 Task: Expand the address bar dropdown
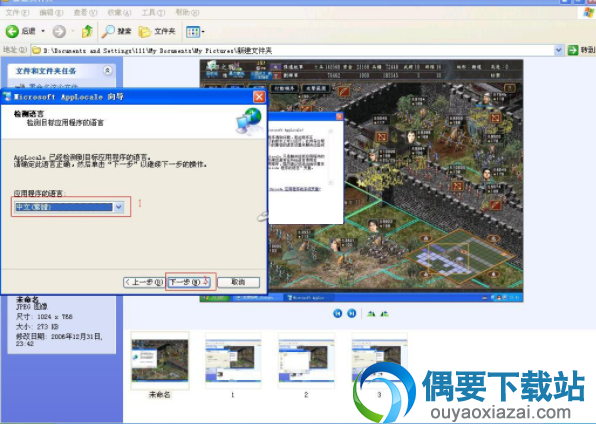tap(558, 50)
